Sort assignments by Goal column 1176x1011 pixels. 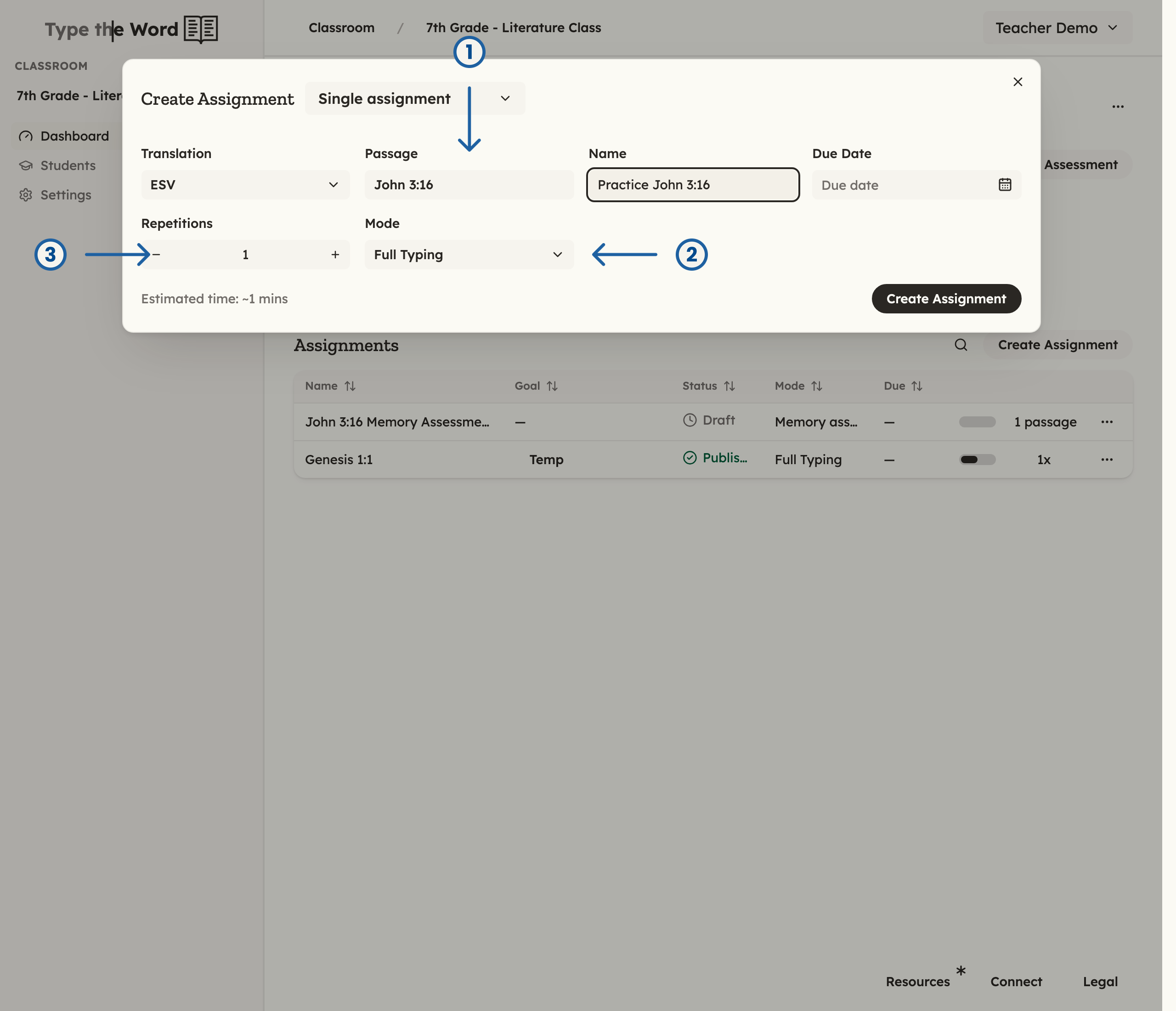pyautogui.click(x=537, y=386)
